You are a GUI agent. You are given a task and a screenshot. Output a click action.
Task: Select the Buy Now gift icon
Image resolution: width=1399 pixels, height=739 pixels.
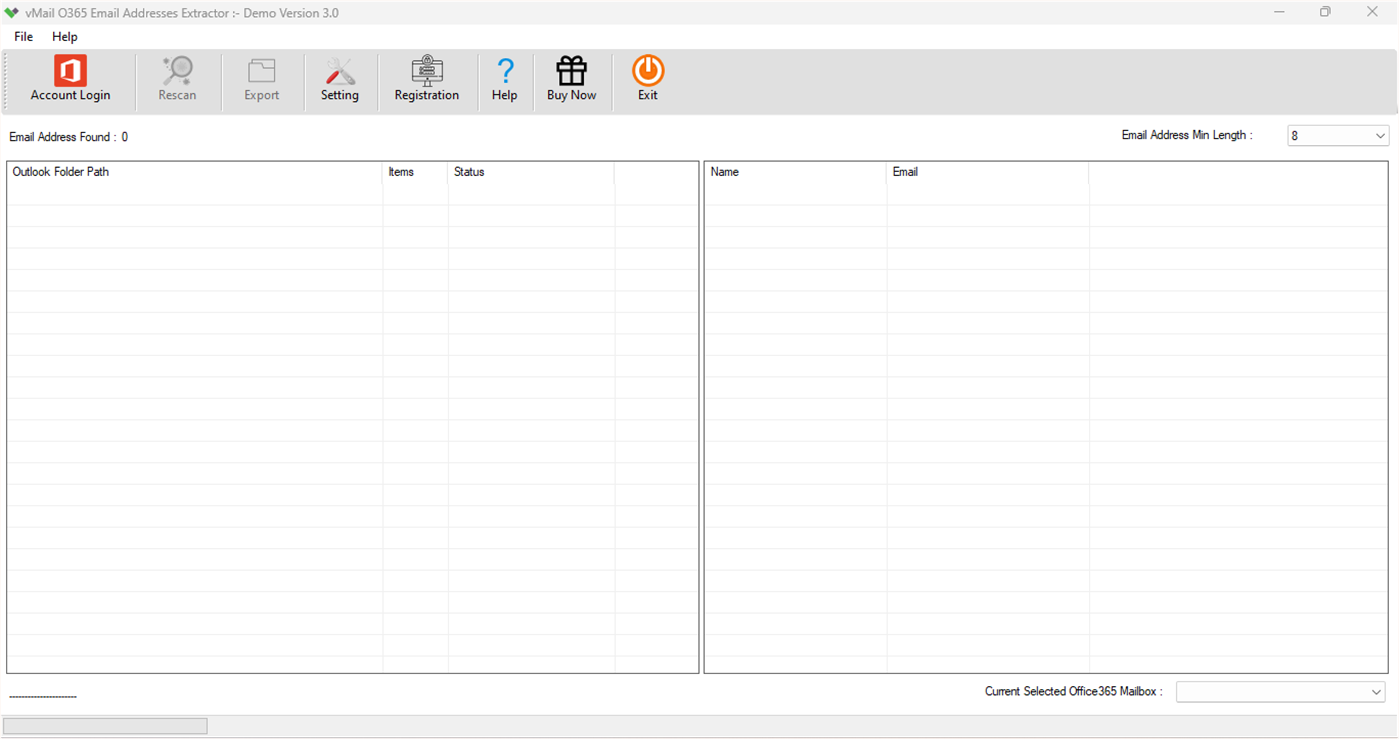click(571, 78)
